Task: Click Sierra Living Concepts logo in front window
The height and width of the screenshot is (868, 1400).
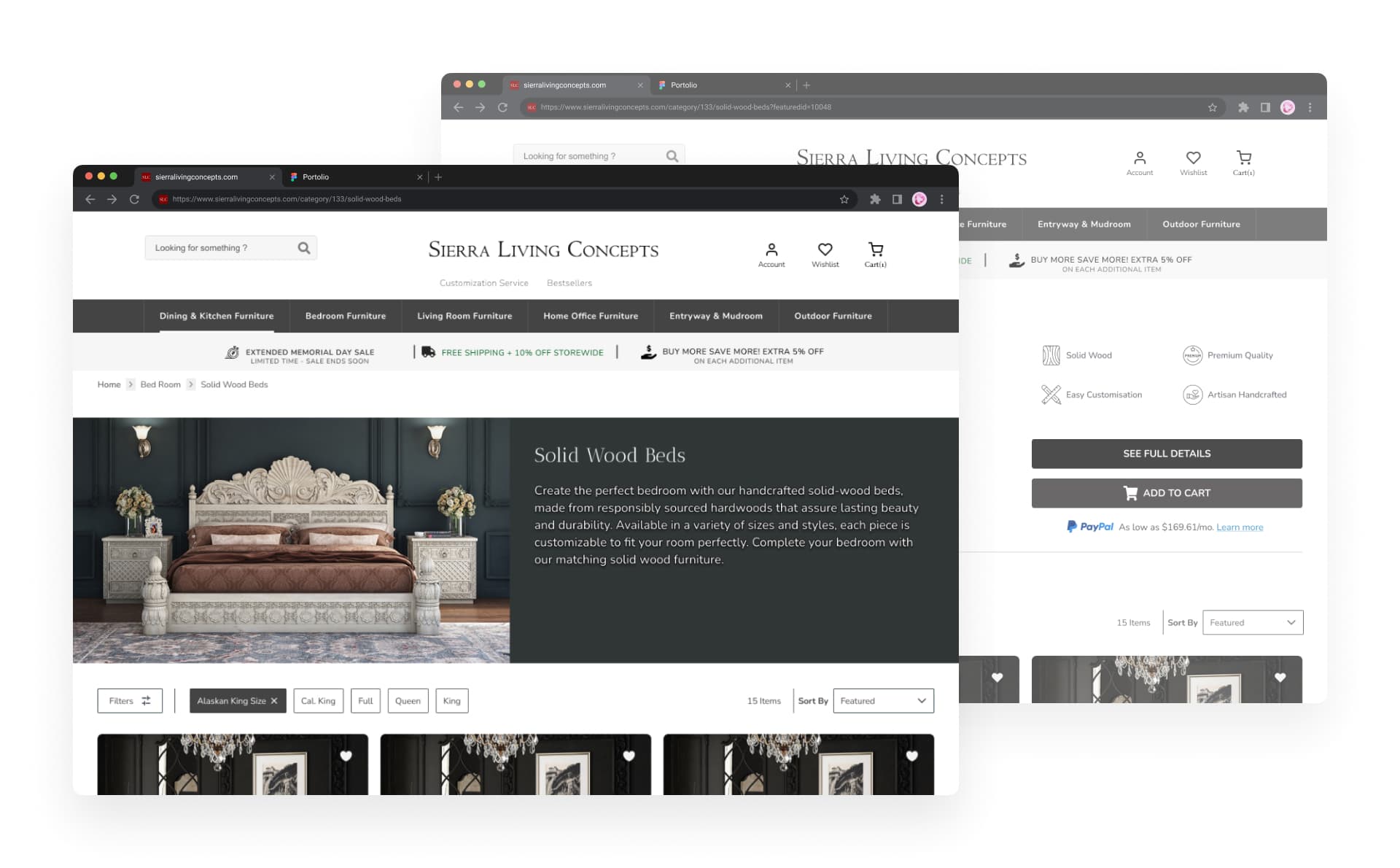Action: (543, 249)
